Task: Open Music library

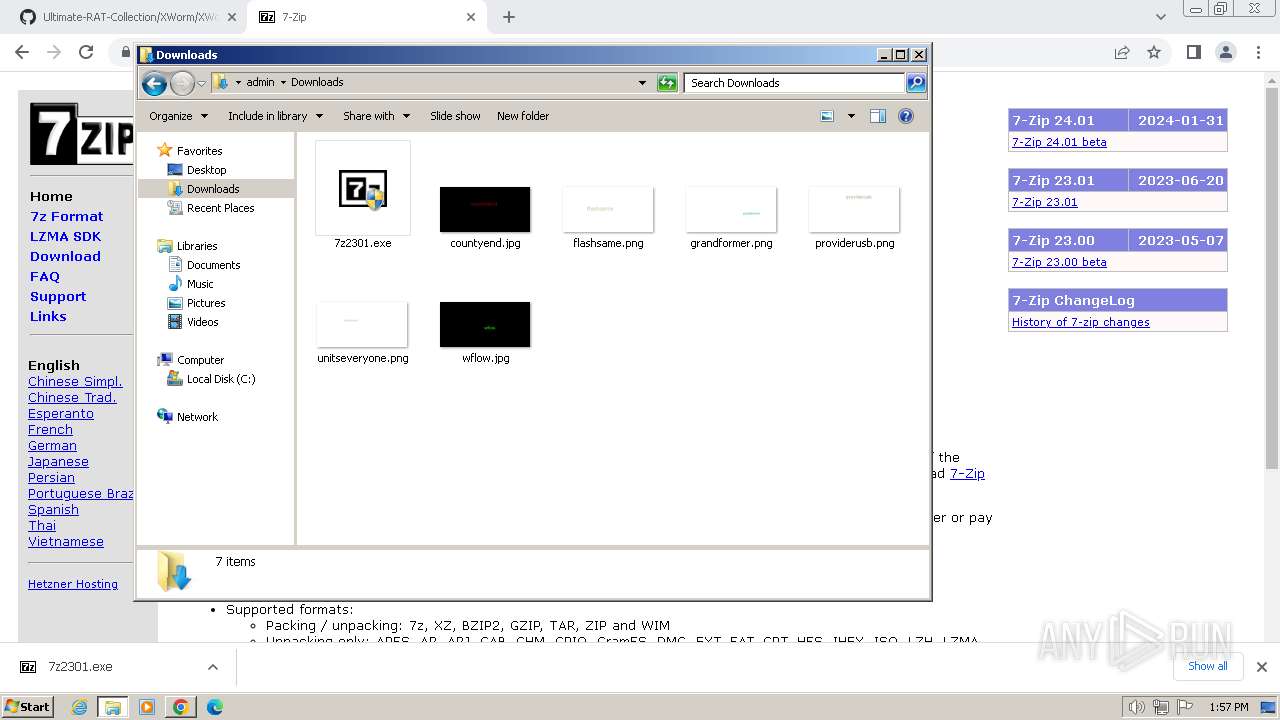Action: coord(200,284)
